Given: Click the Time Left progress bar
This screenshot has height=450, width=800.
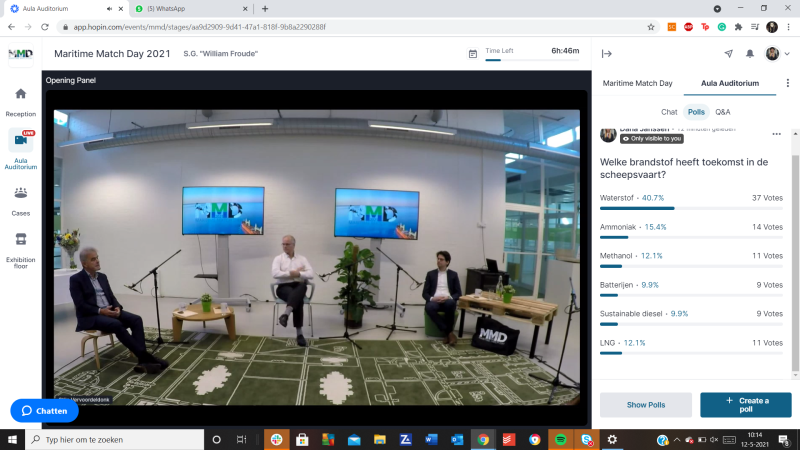Looking at the screenshot, I should (532, 60).
